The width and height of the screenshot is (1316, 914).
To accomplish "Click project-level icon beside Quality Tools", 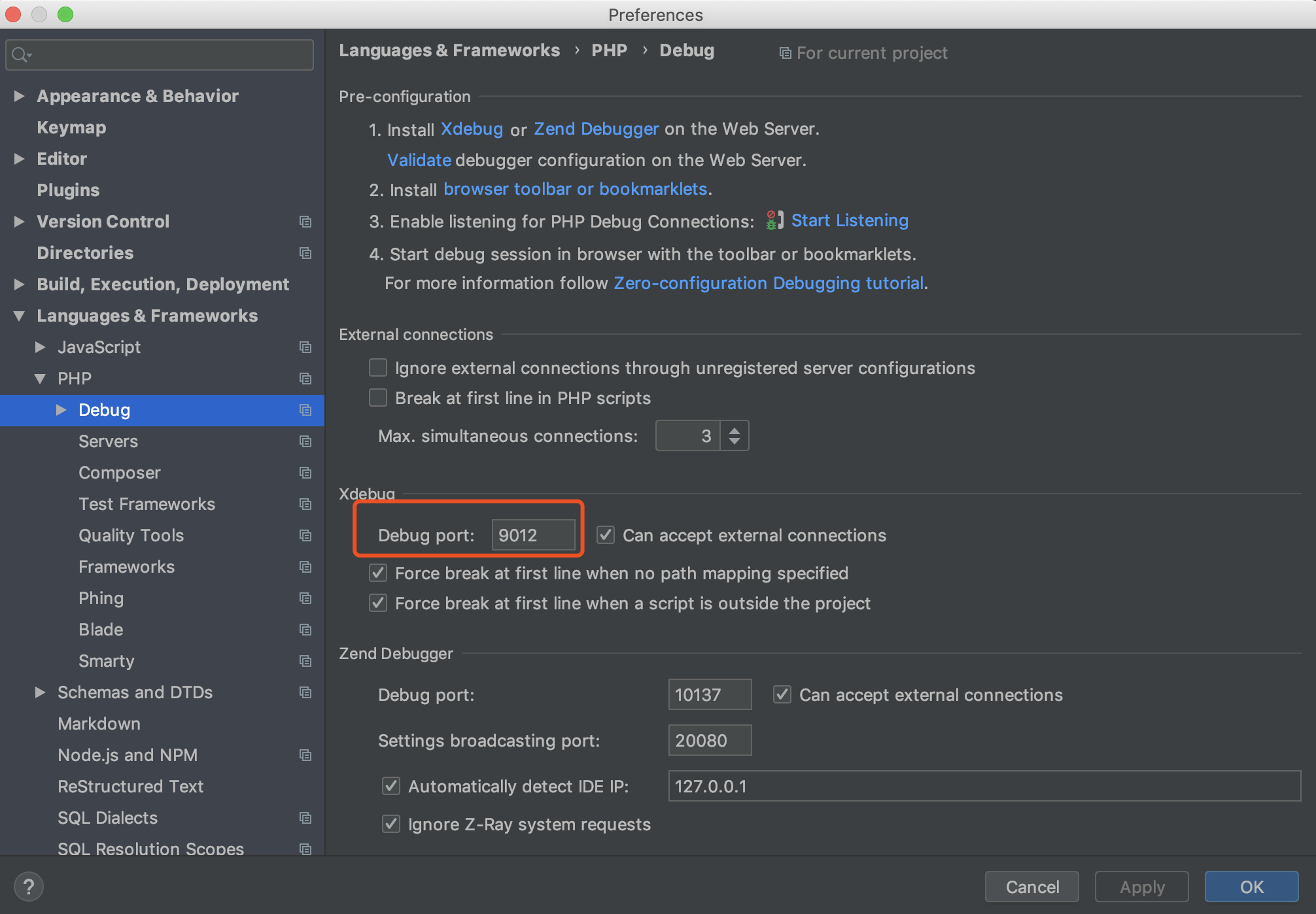I will (x=305, y=535).
